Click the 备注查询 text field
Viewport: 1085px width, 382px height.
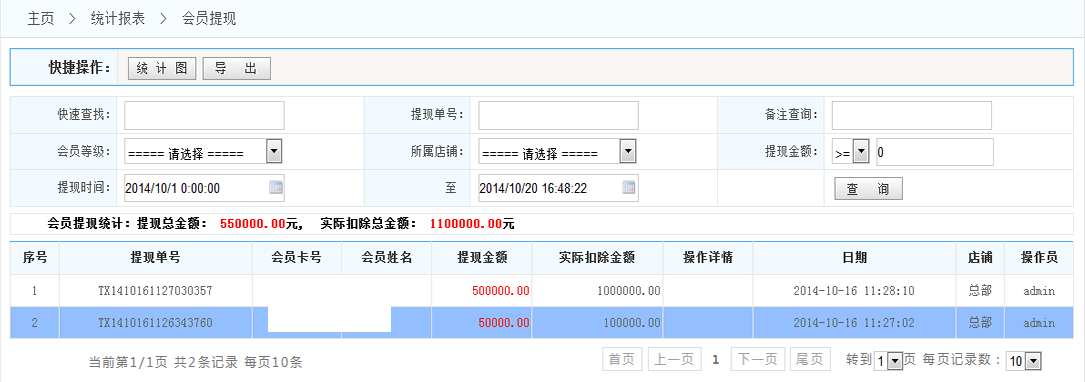[912, 115]
